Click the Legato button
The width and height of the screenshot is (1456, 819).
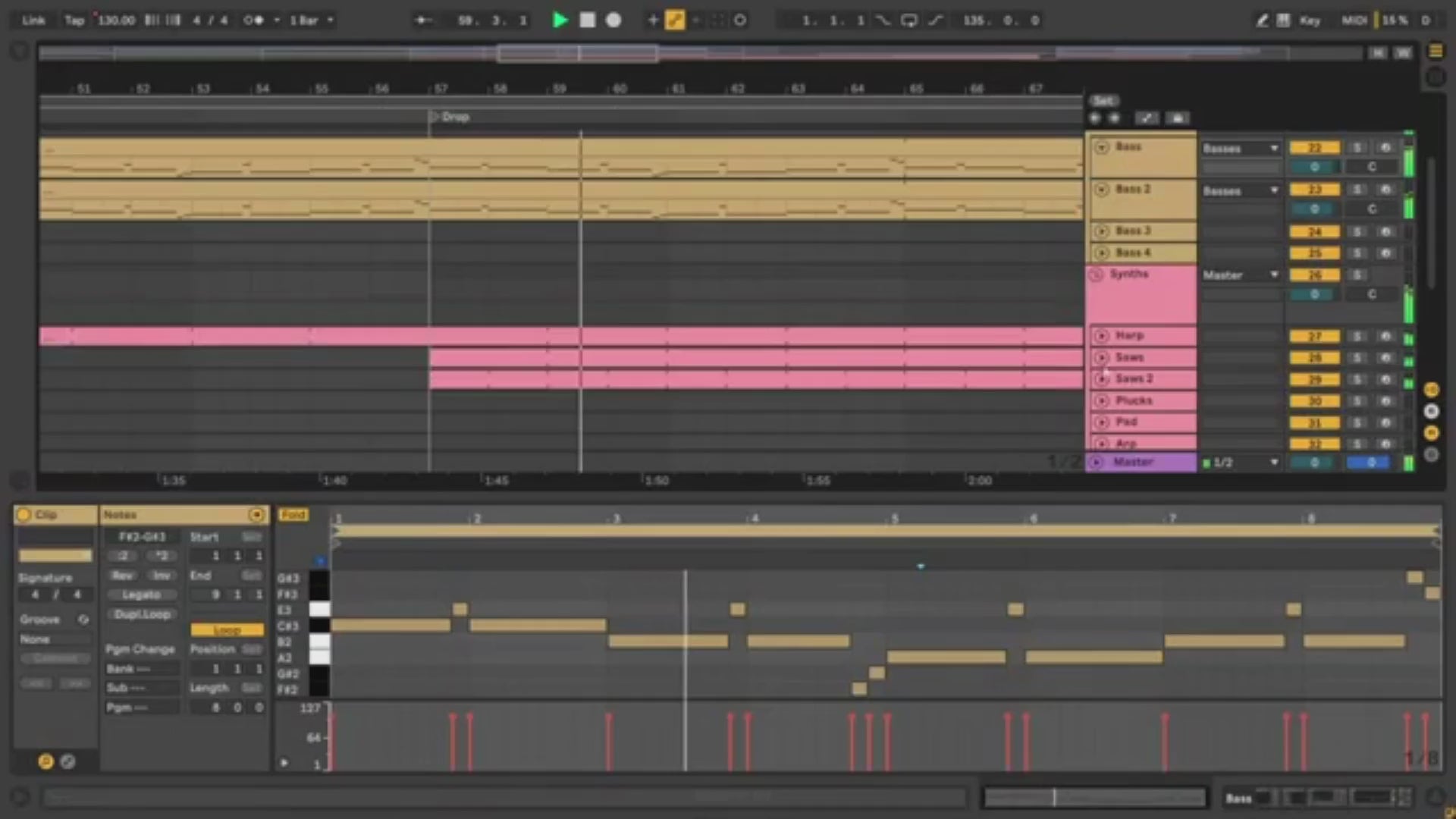click(142, 595)
